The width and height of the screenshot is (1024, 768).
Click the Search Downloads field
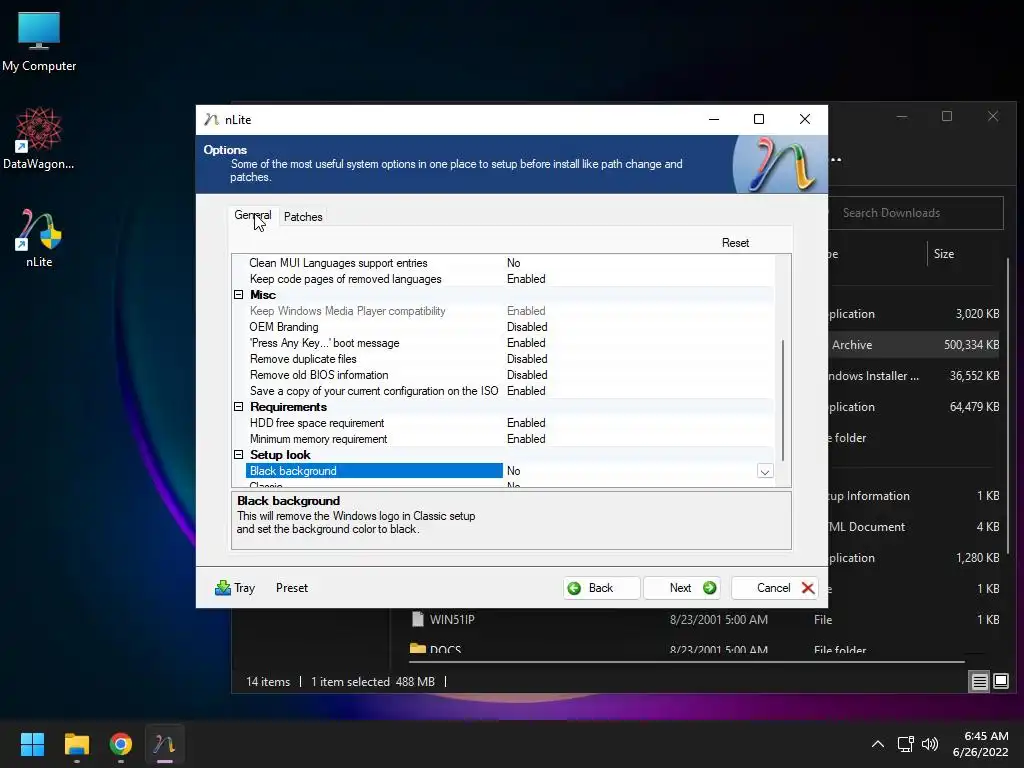coord(914,213)
